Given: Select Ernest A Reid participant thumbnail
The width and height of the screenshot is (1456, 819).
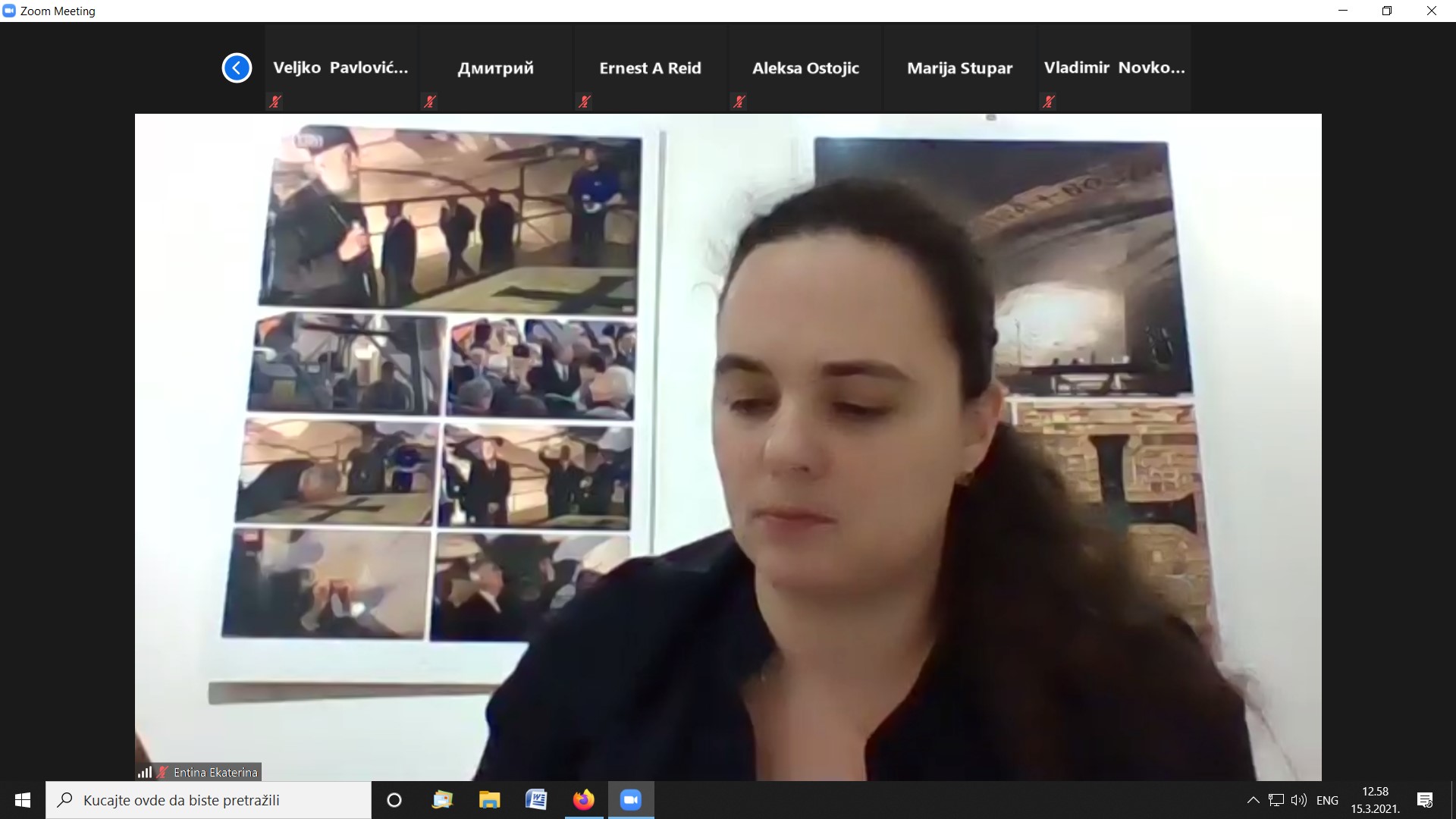Looking at the screenshot, I should coord(651,68).
